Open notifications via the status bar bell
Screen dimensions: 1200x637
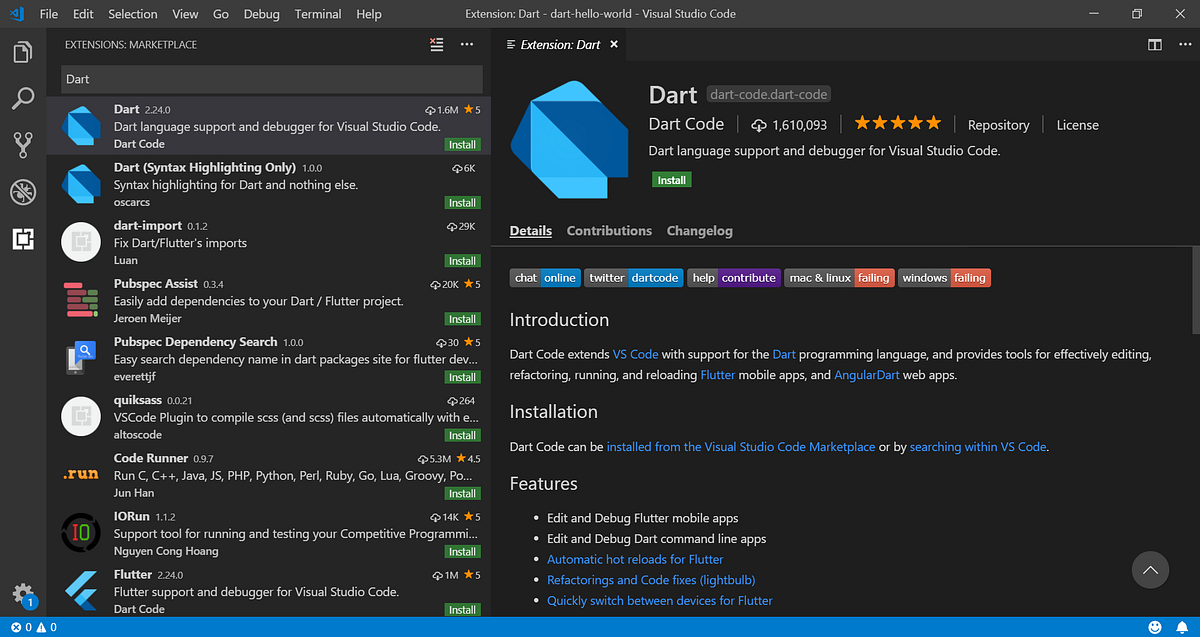click(x=1183, y=627)
